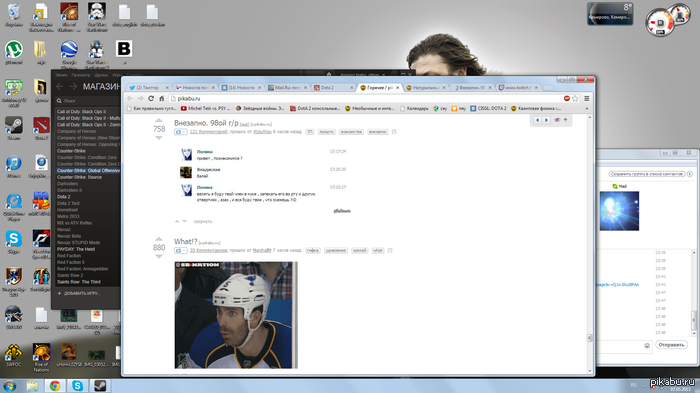Open QuickTime Player desktop shortcut
Screen dimensions: 700x393
pos(14,206)
